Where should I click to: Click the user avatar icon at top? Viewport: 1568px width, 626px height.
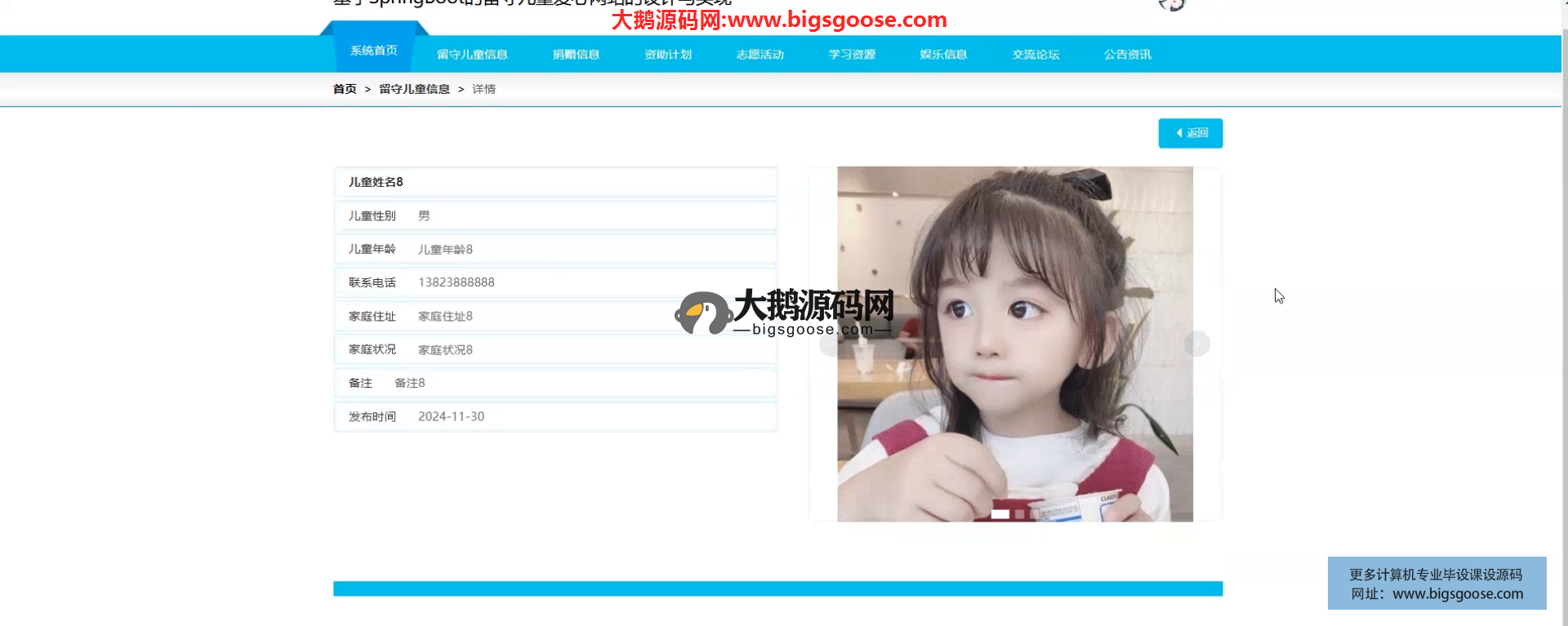[x=1171, y=5]
